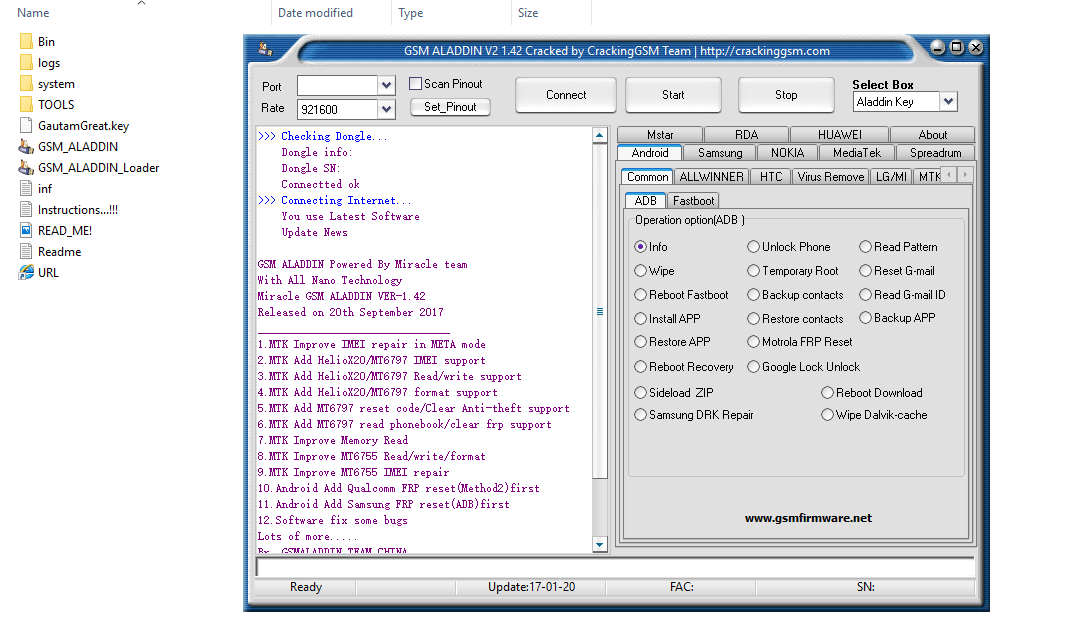
Task: Open the About tab
Action: 932,135
